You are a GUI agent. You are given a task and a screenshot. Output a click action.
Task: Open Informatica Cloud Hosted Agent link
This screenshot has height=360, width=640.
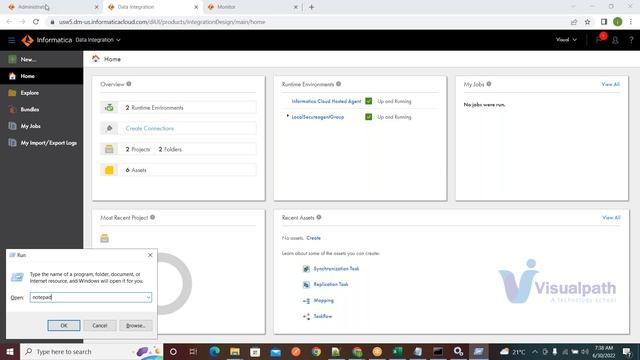tap(326, 101)
